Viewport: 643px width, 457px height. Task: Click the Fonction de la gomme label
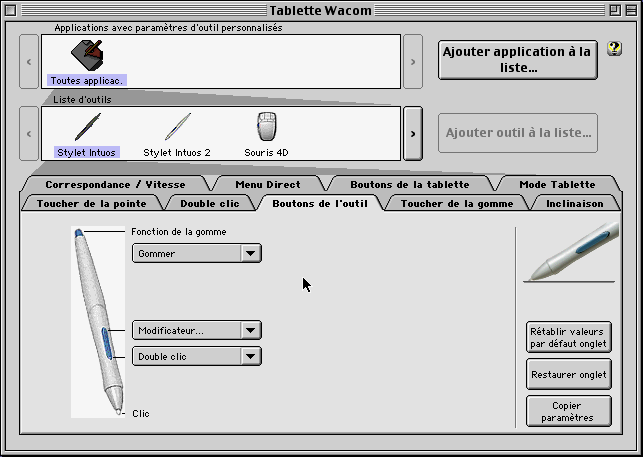[x=179, y=232]
